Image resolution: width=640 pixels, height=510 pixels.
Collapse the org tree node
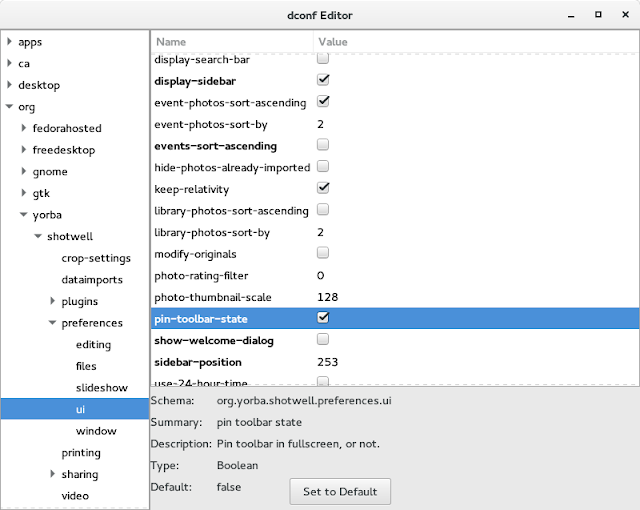coord(9,106)
